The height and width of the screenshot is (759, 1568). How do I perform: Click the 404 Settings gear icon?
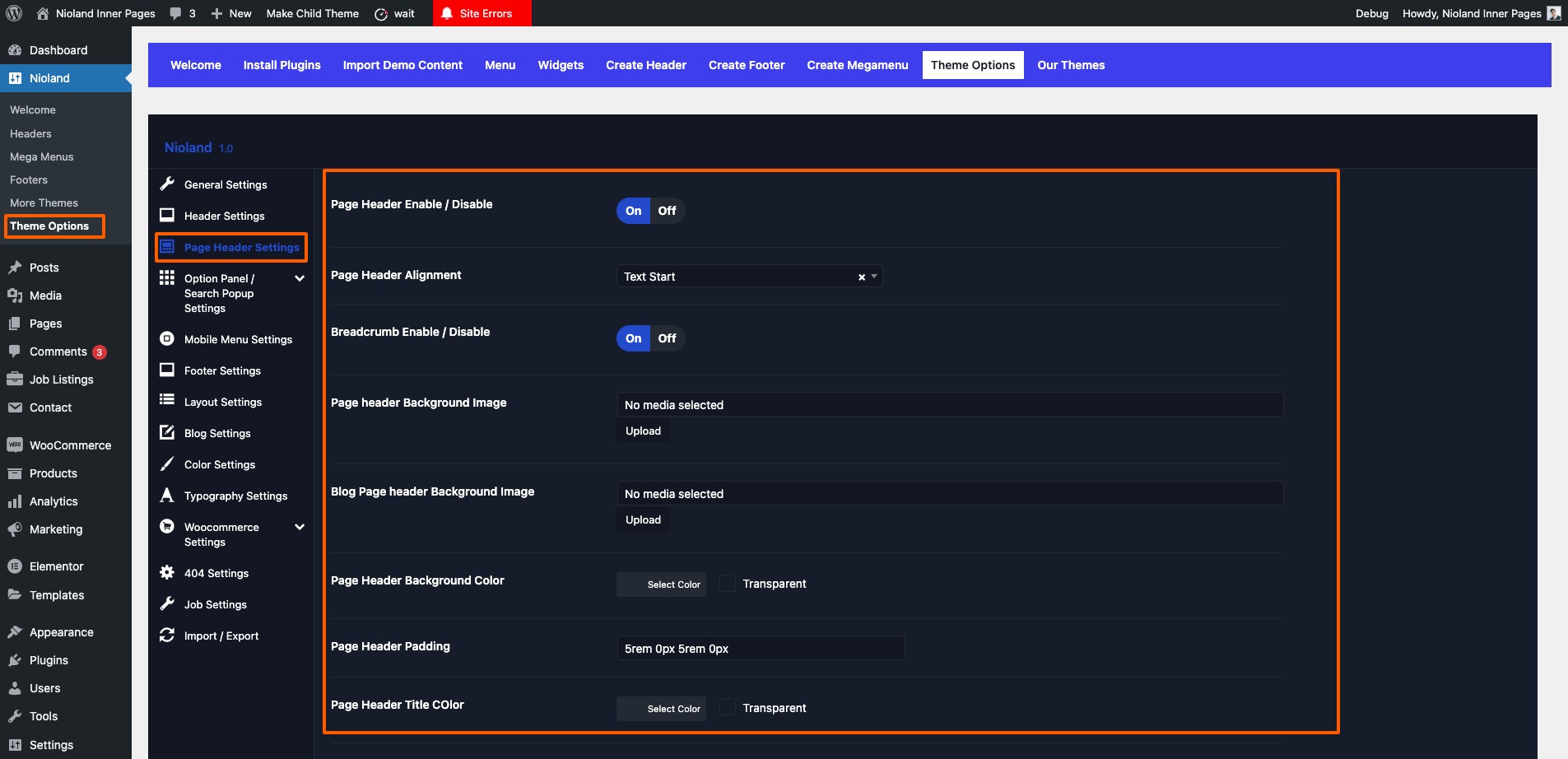click(x=167, y=573)
